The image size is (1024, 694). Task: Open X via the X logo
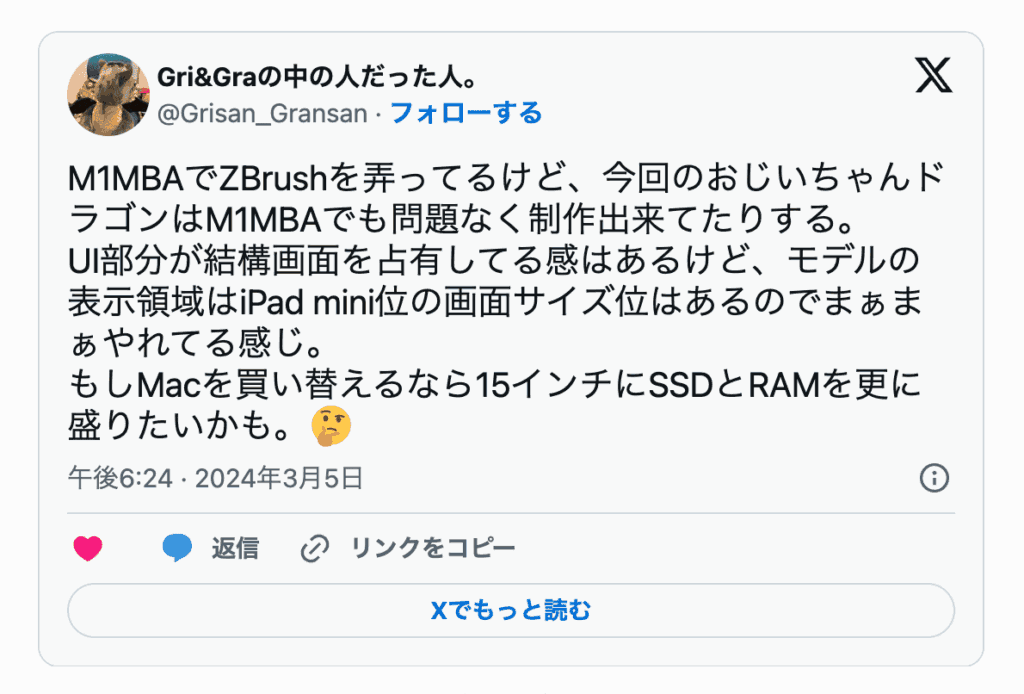(933, 75)
